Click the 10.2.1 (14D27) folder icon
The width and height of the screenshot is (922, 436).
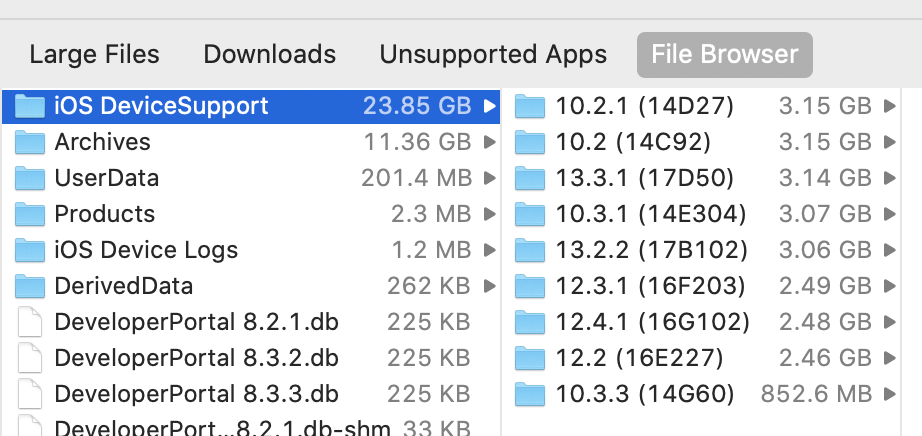(x=529, y=106)
